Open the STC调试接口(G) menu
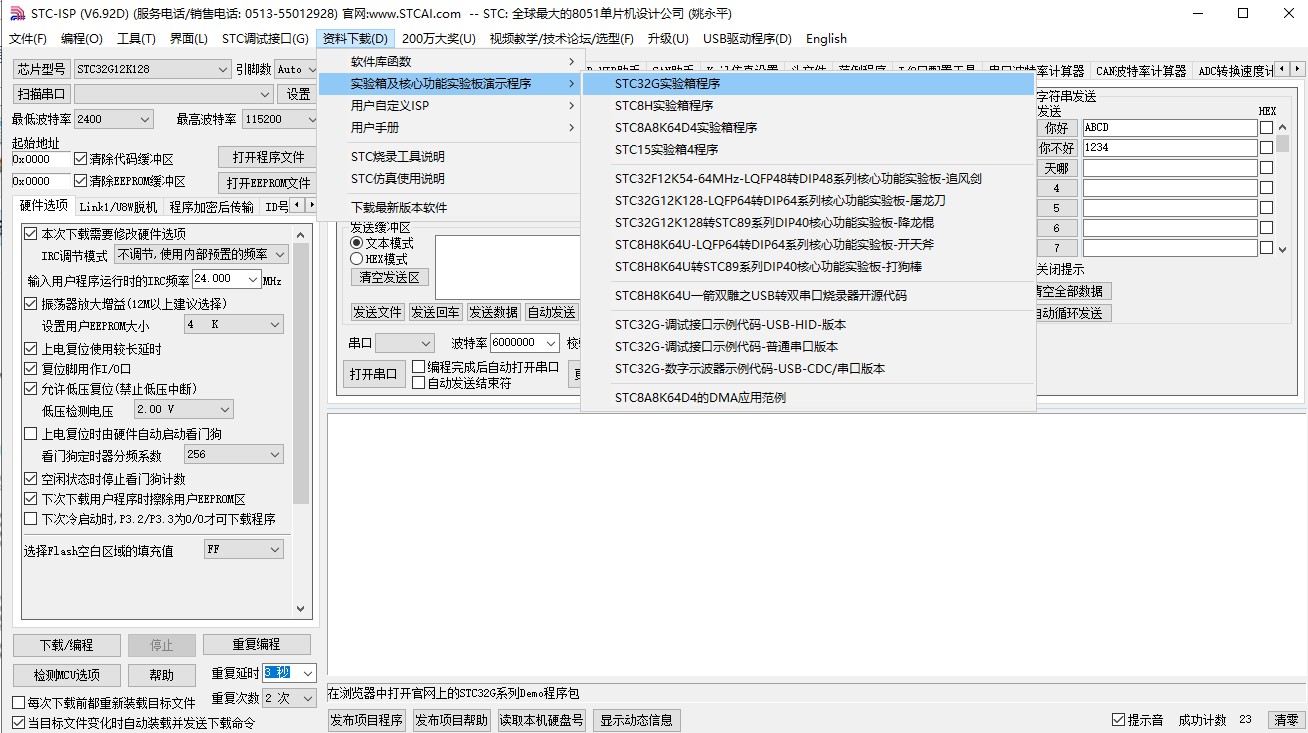This screenshot has width=1308, height=733. pyautogui.click(x=265, y=39)
